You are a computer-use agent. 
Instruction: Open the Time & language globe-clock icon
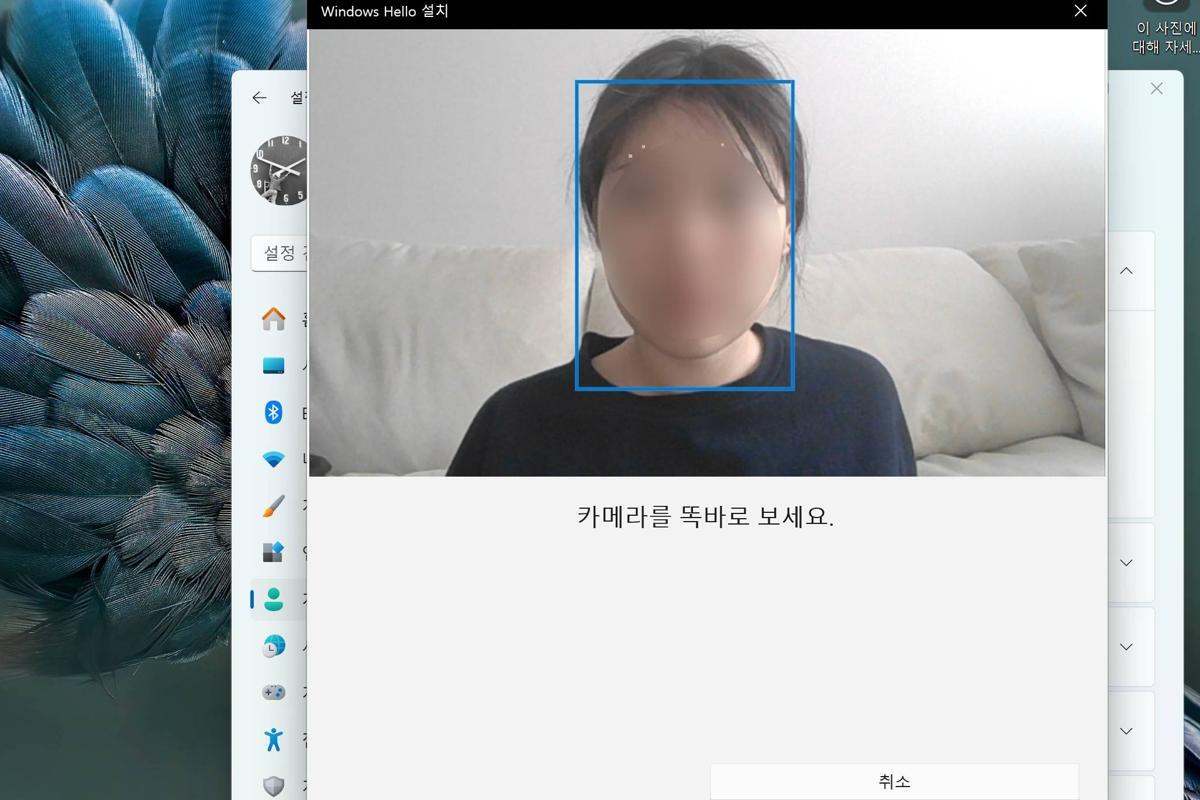273,646
